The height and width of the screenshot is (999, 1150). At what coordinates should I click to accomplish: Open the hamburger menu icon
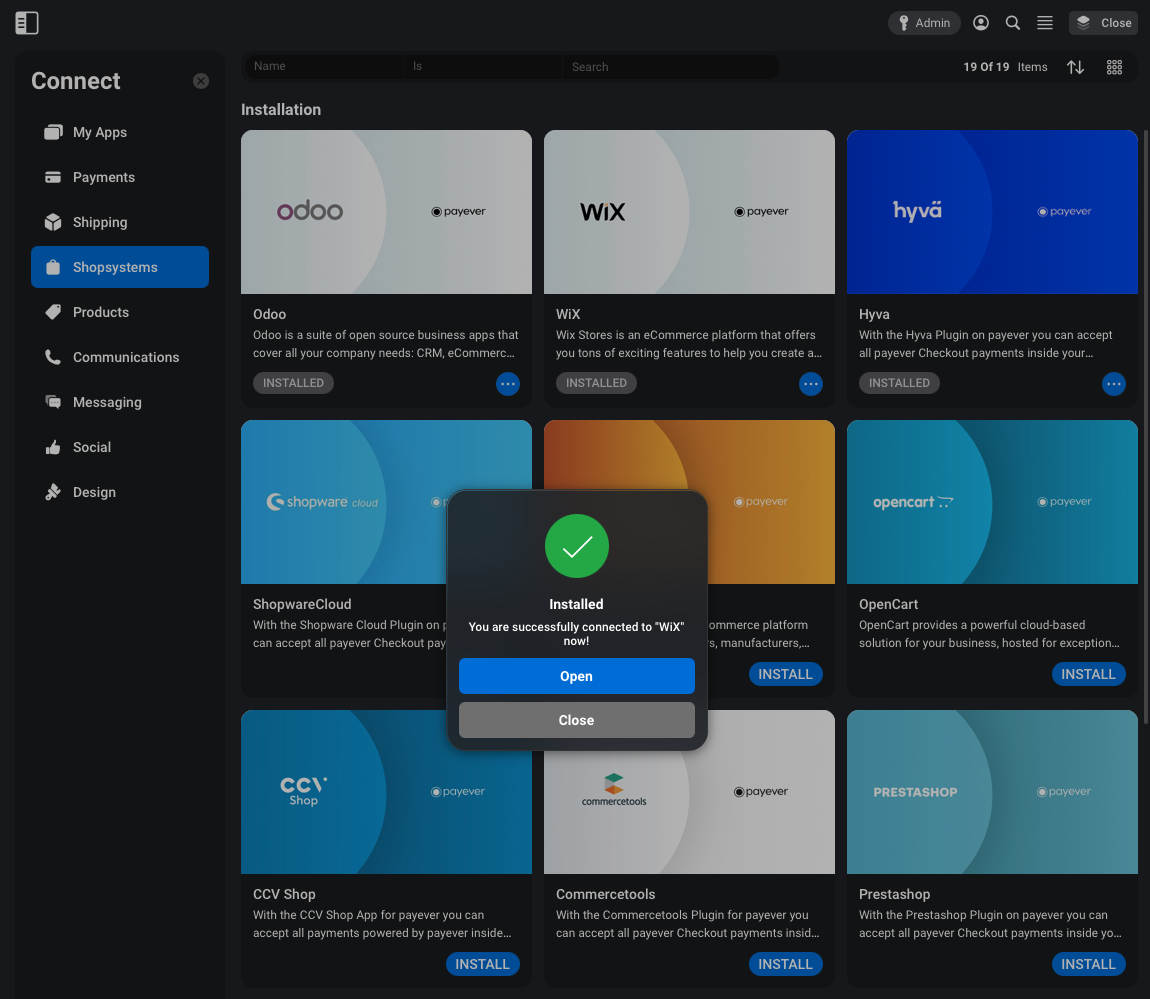[x=1045, y=23]
